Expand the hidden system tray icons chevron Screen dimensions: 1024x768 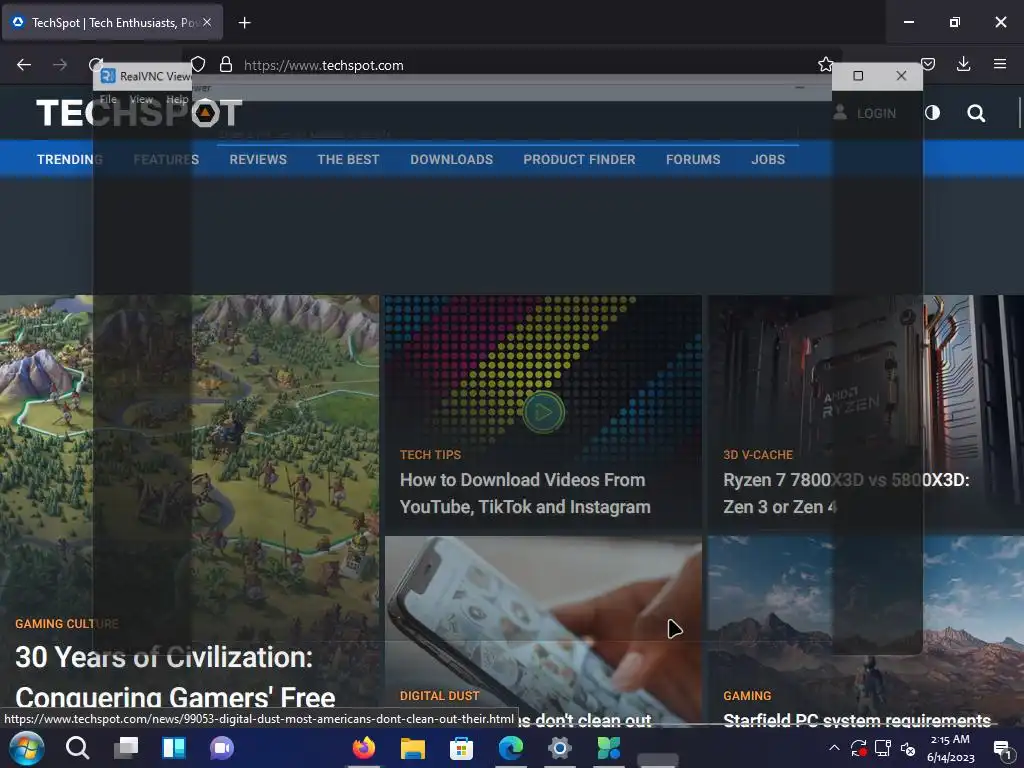point(834,748)
